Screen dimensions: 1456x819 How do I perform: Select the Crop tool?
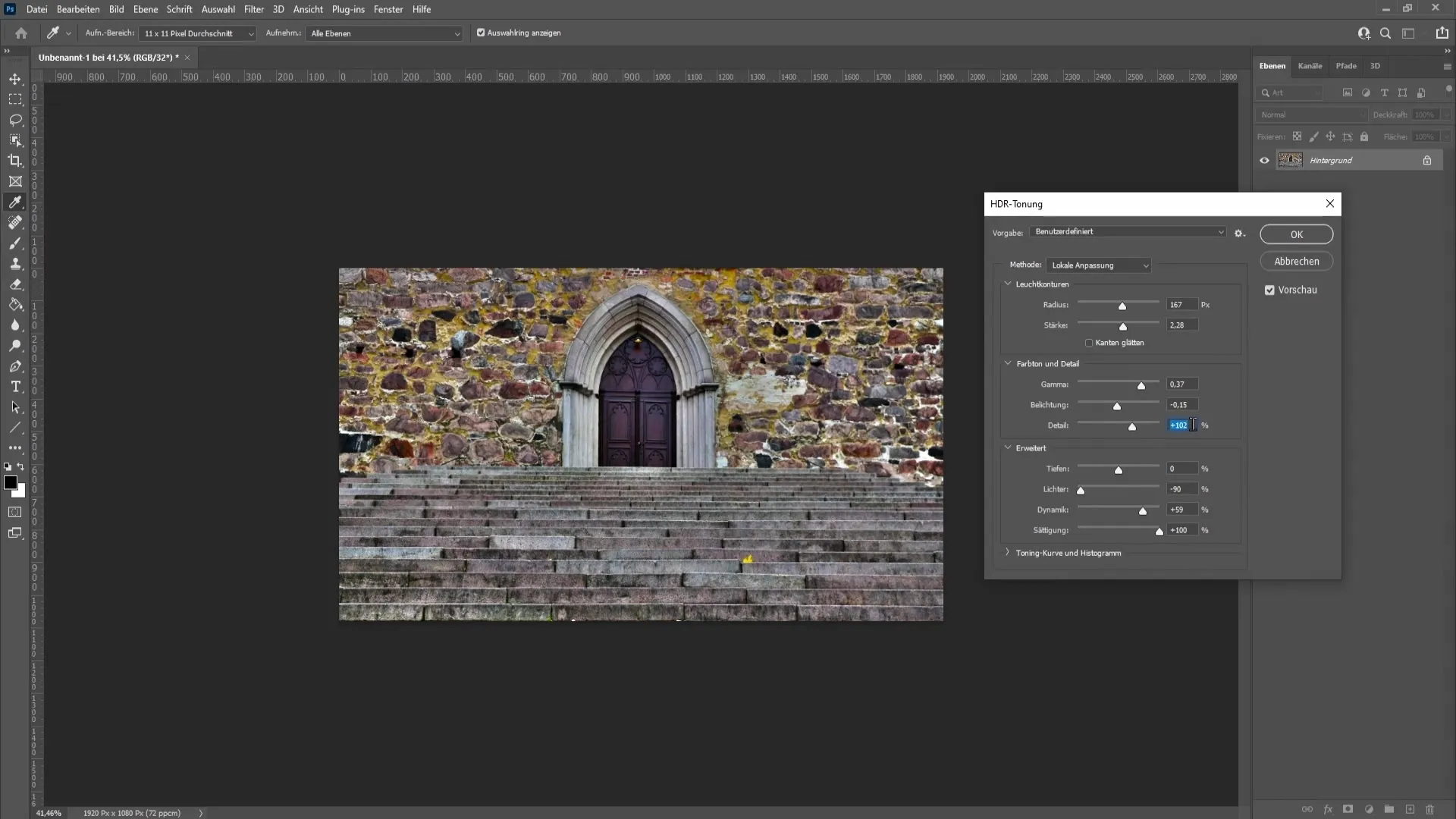[15, 160]
